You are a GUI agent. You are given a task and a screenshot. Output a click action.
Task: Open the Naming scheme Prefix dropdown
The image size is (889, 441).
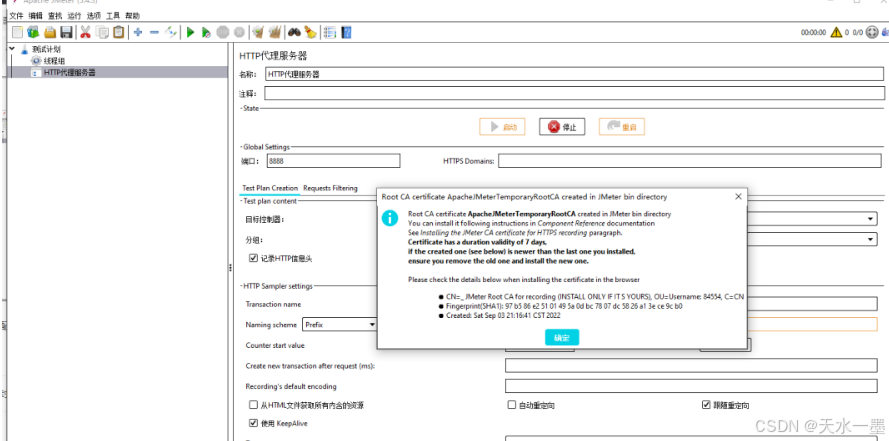pyautogui.click(x=340, y=325)
